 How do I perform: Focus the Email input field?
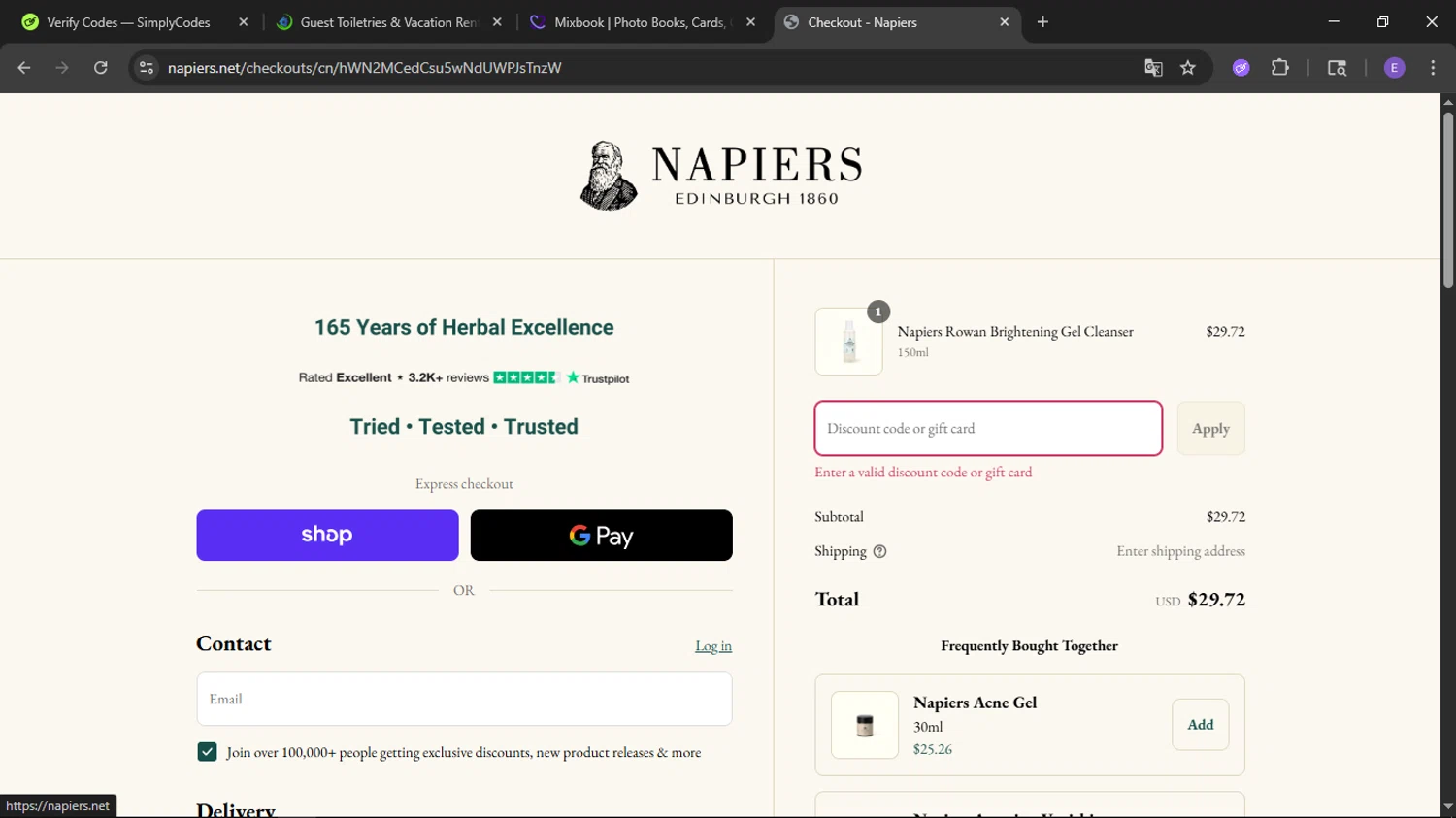[x=464, y=699]
